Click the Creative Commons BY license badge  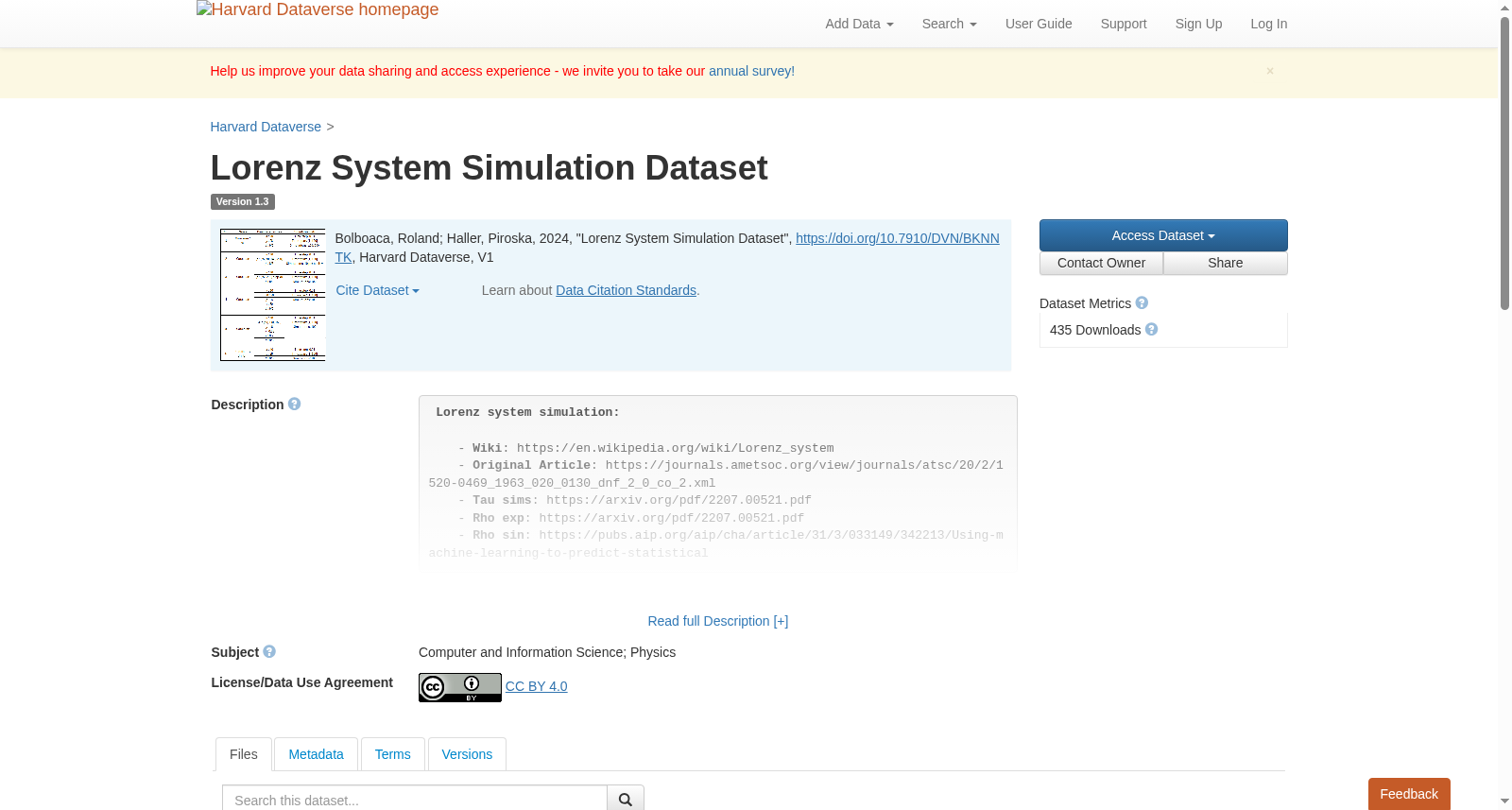(x=460, y=687)
